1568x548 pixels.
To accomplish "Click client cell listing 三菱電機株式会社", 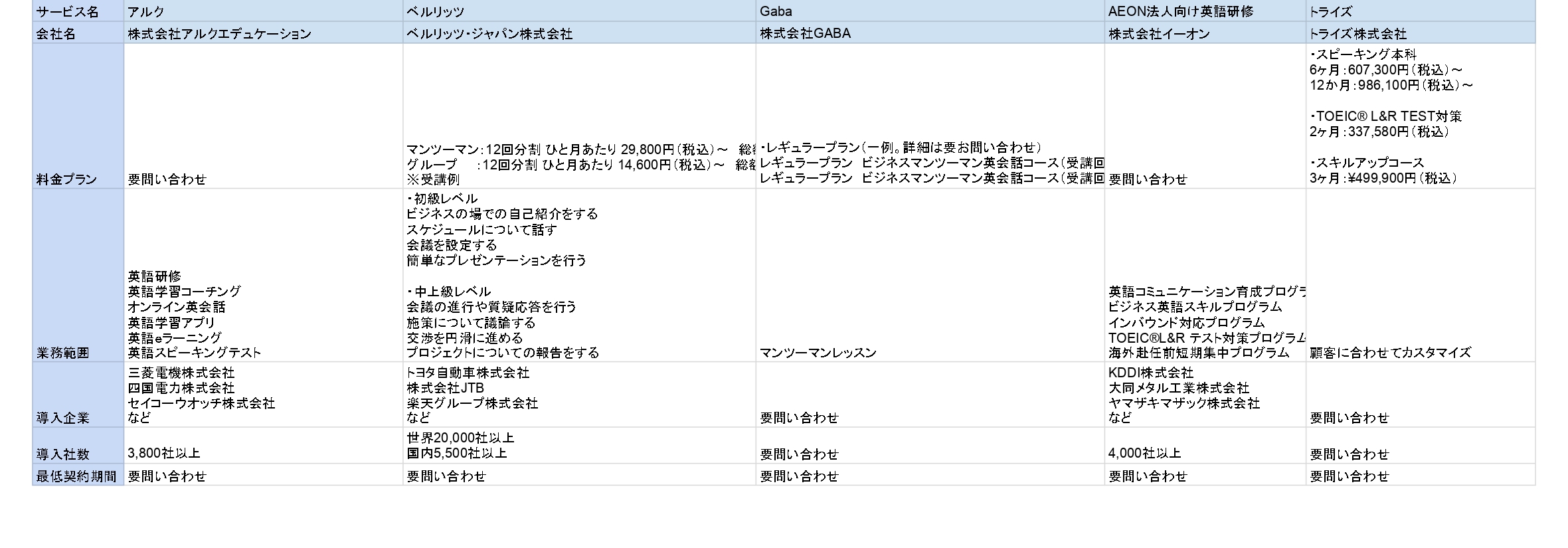I will (264, 395).
